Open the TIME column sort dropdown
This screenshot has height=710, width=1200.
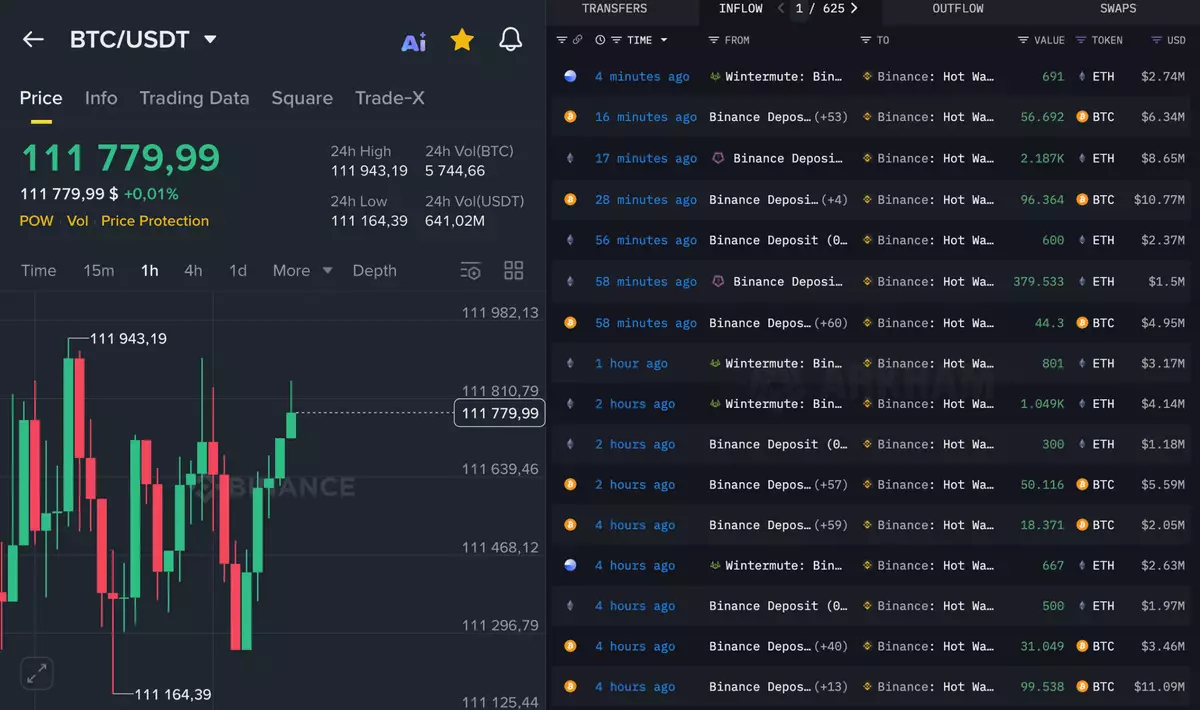coord(664,40)
